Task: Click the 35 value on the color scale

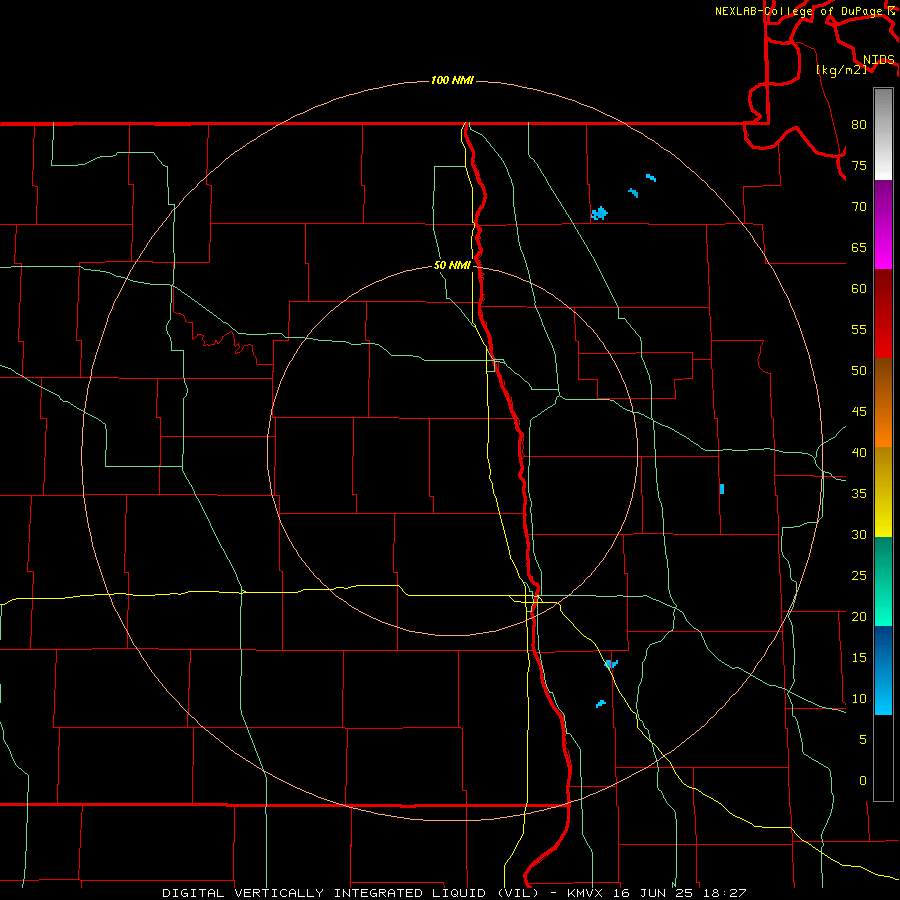Action: point(859,494)
